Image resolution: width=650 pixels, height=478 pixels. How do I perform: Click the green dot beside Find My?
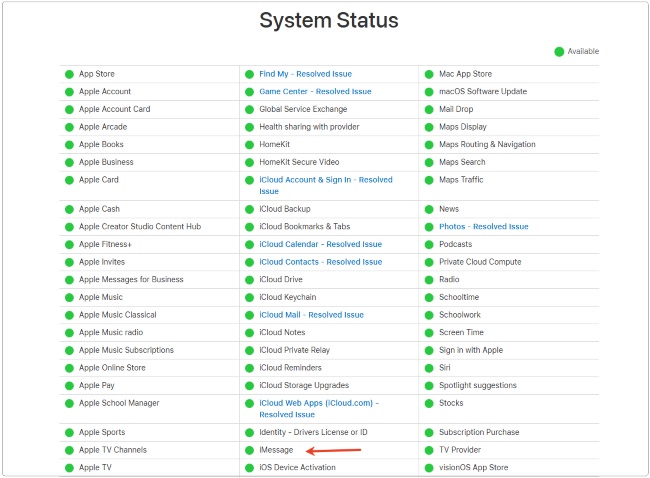point(249,74)
